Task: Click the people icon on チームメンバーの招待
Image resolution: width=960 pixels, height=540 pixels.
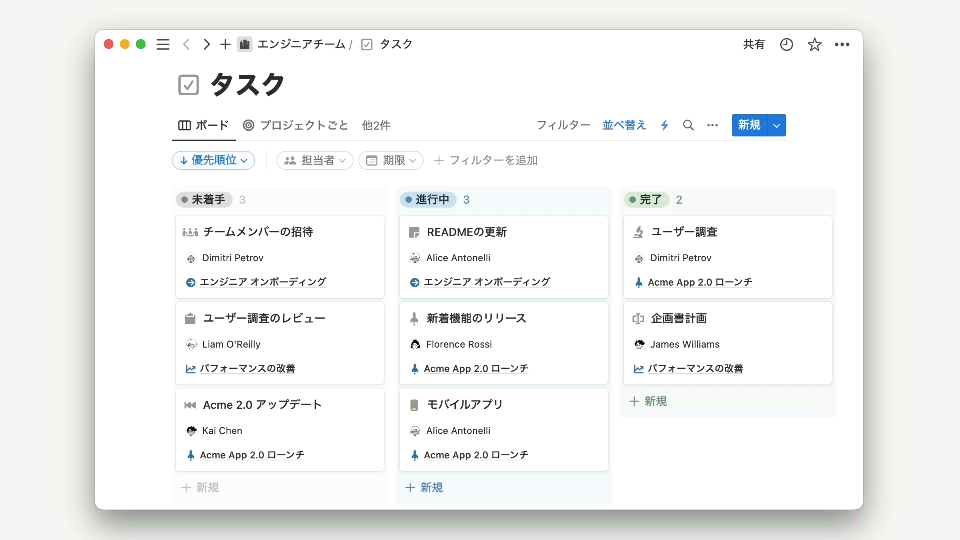Action: (x=190, y=232)
